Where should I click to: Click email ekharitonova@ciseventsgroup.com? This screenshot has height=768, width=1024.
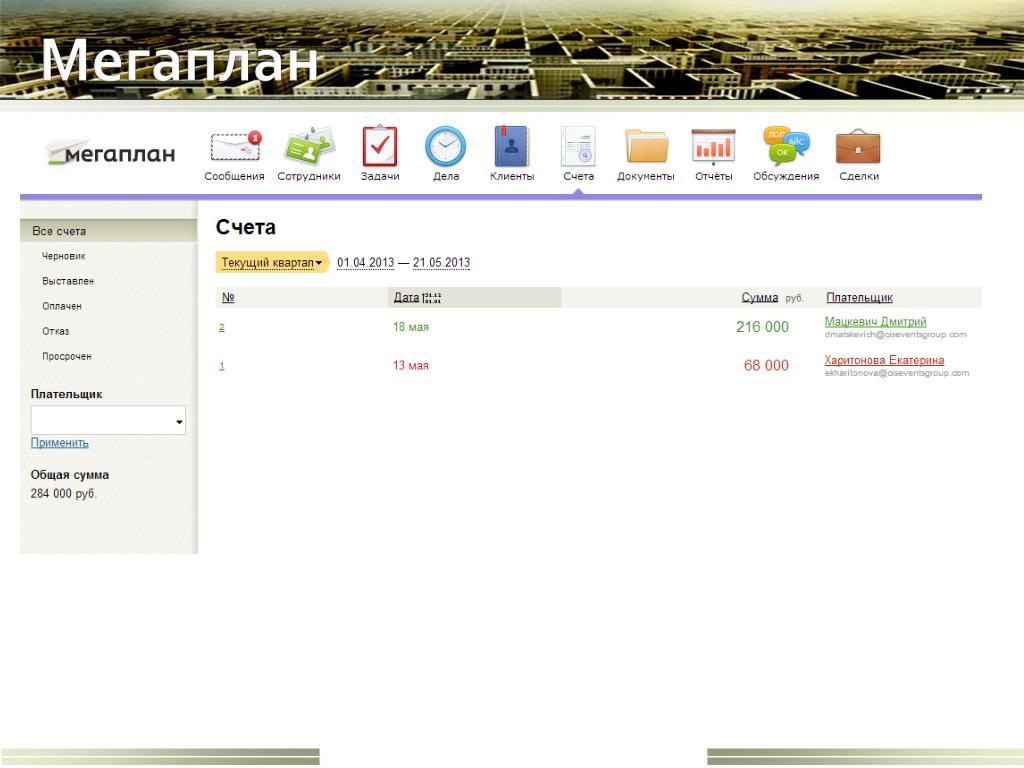coord(897,373)
